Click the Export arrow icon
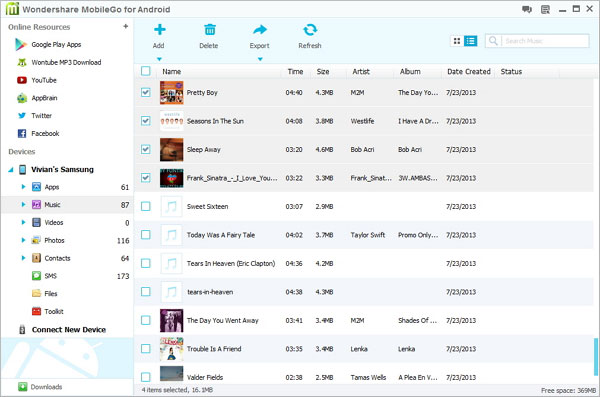This screenshot has height=397, width=600. tap(260, 29)
